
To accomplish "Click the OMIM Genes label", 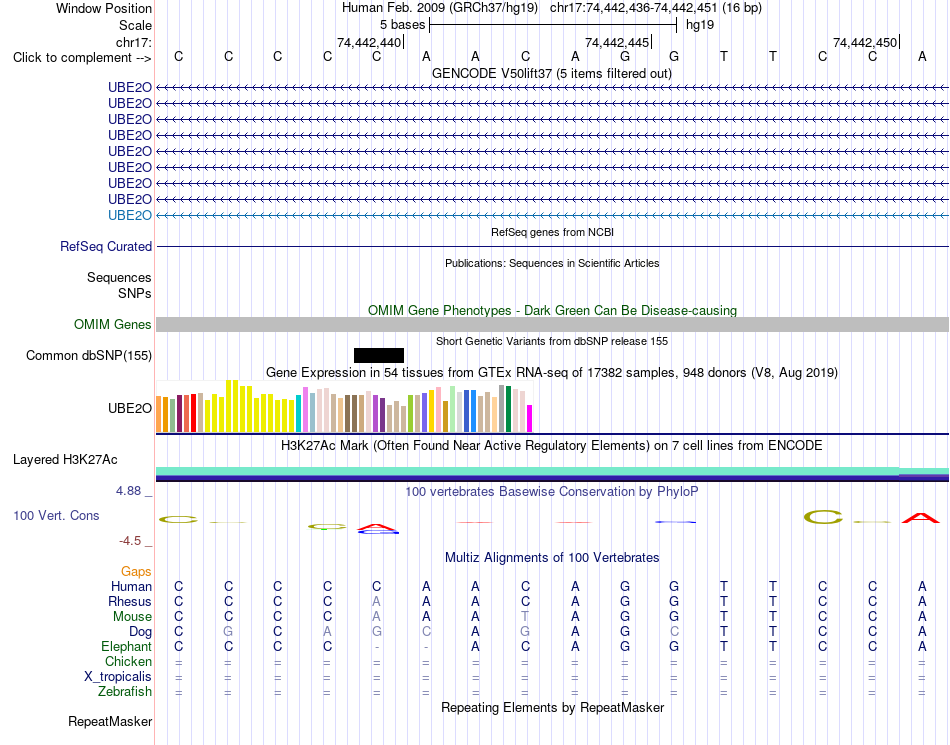I will coord(112,325).
